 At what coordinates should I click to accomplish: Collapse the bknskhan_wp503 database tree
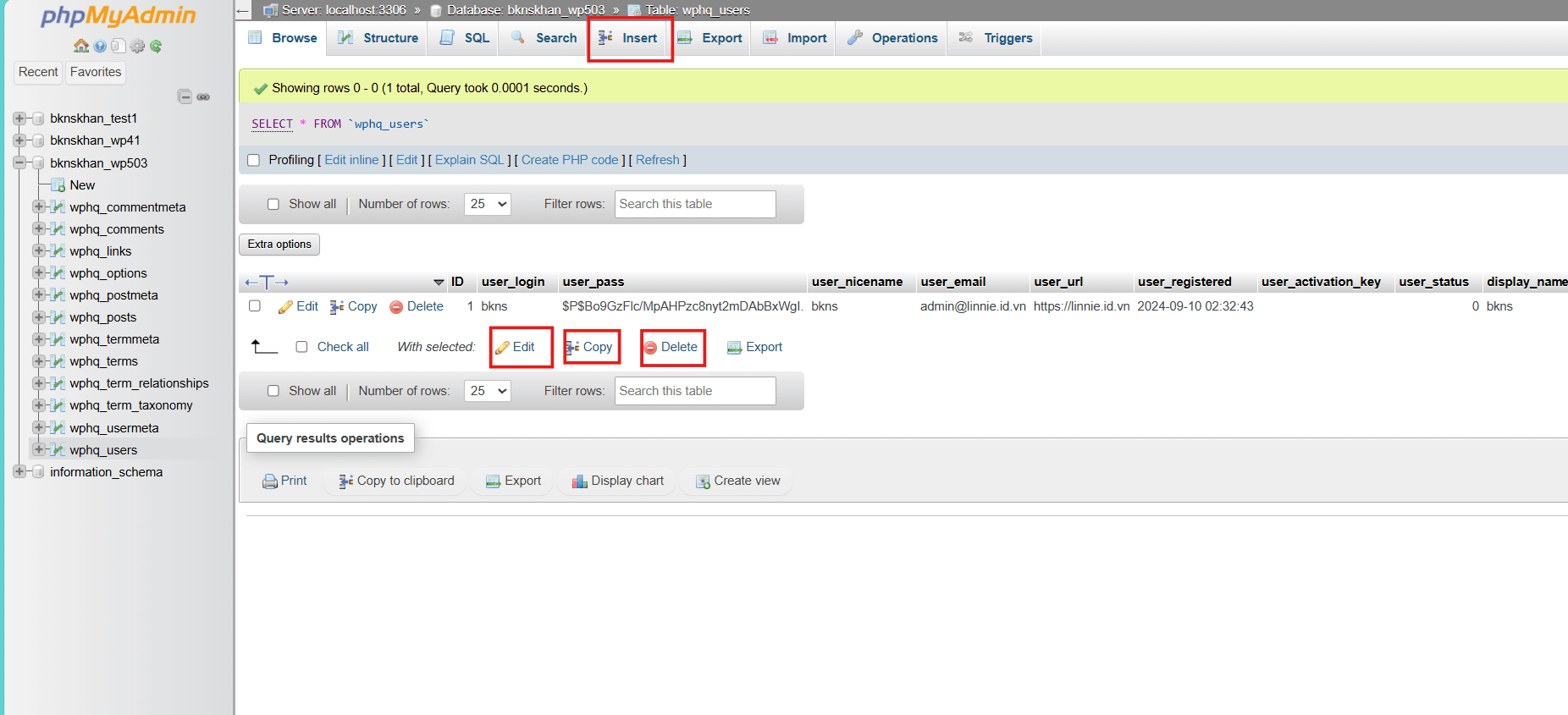19,162
